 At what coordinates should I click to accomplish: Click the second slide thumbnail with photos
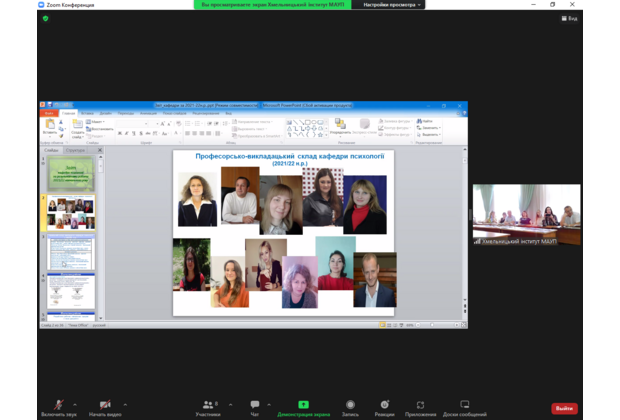tap(70, 212)
